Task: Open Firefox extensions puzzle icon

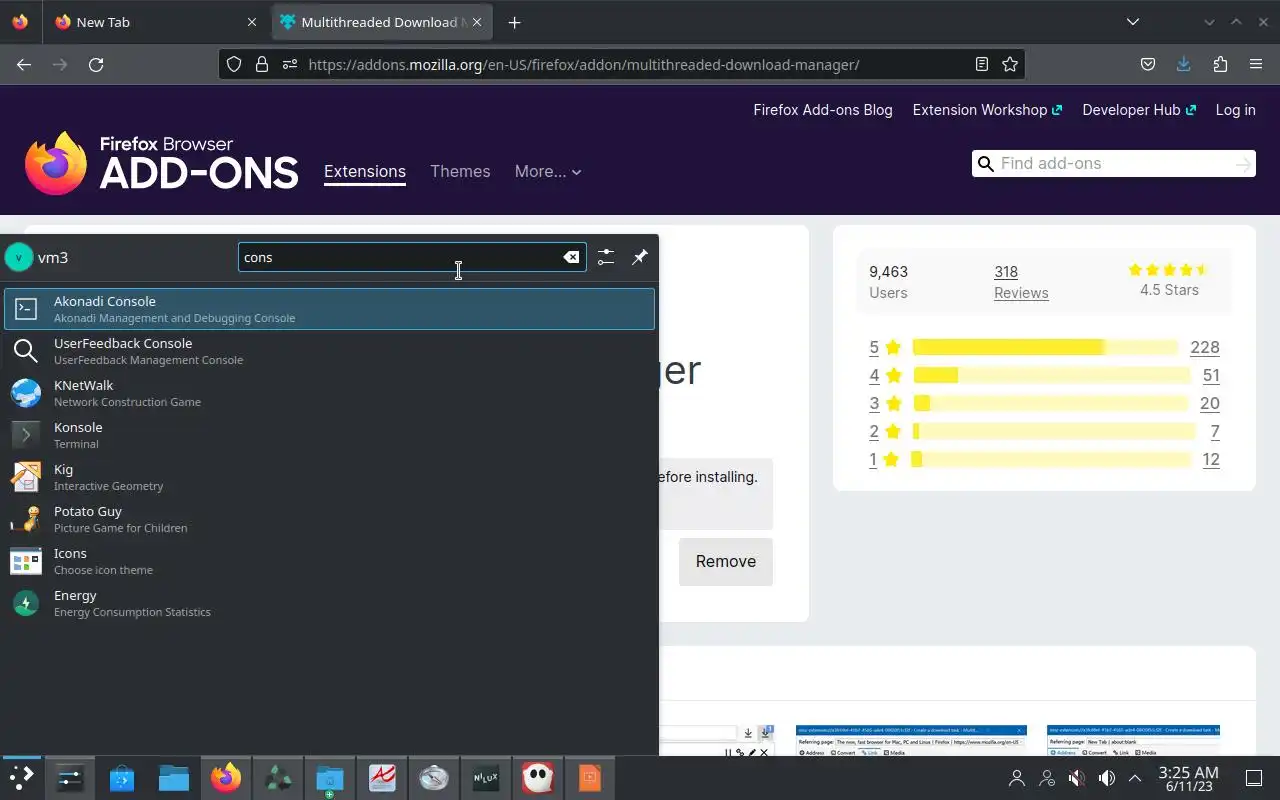Action: pyautogui.click(x=1220, y=64)
